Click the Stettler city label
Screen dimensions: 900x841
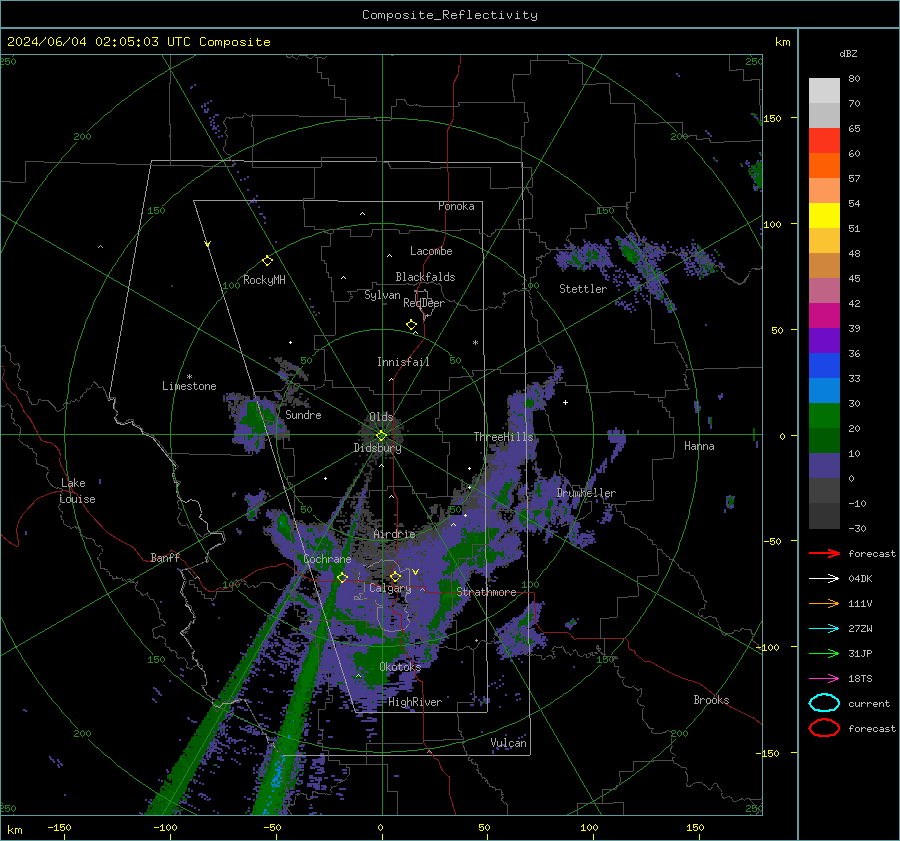tap(583, 289)
